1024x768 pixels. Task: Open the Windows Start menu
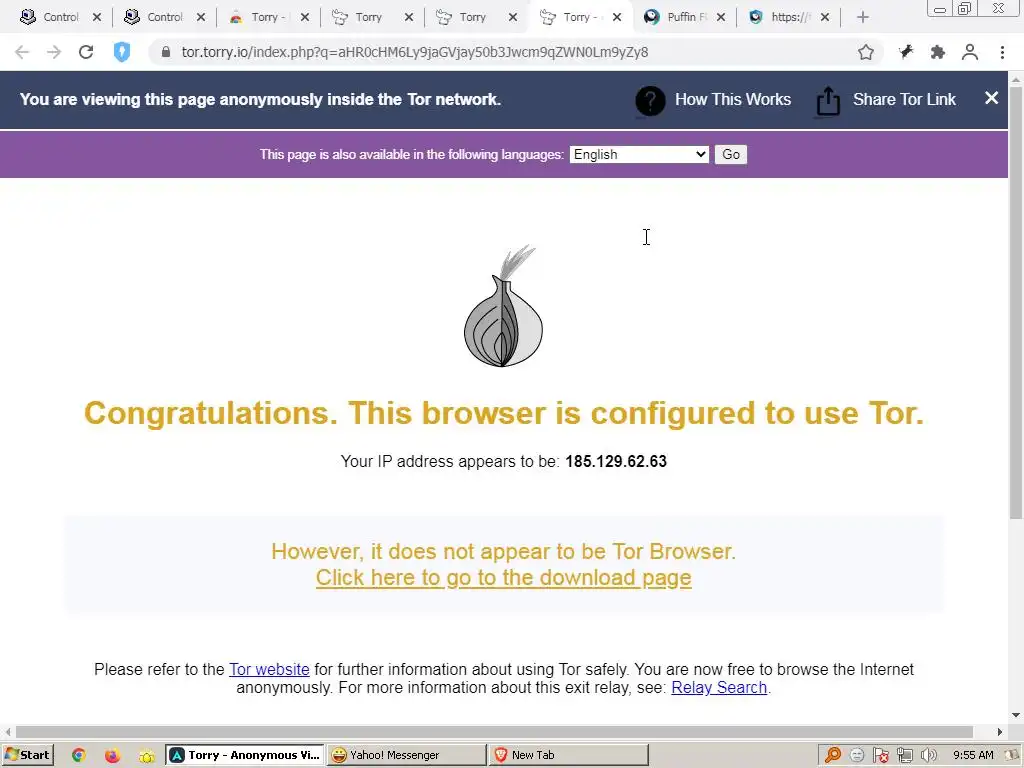click(27, 755)
